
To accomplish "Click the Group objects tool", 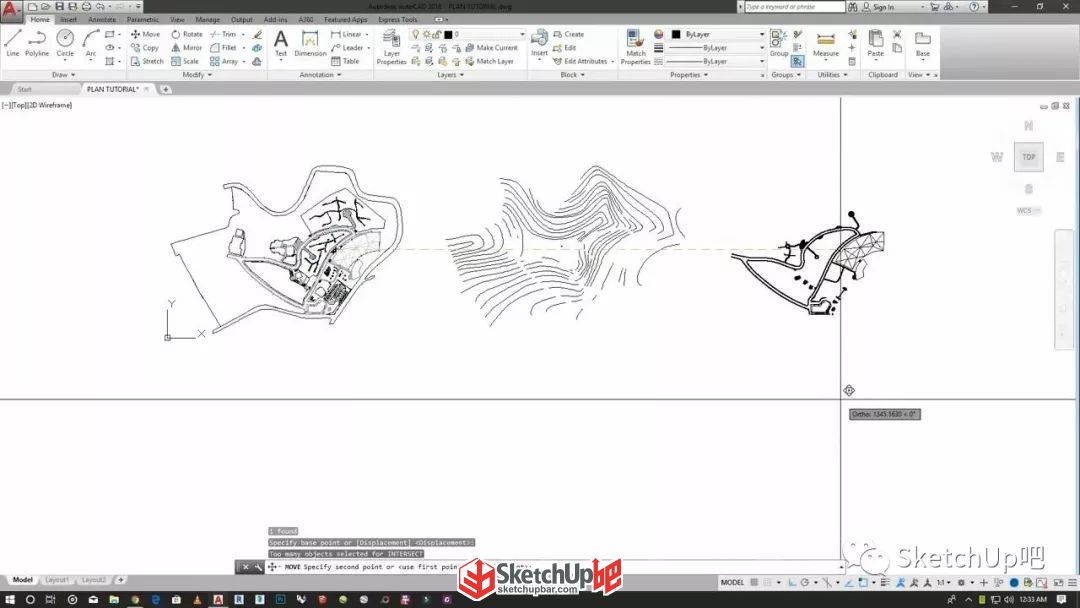I will coord(778,43).
